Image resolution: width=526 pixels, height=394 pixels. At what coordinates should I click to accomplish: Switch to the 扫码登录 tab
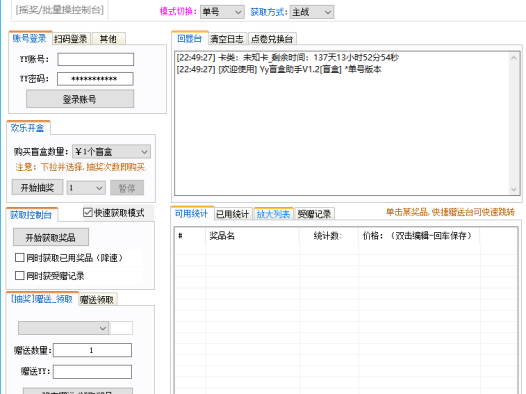tap(71, 39)
